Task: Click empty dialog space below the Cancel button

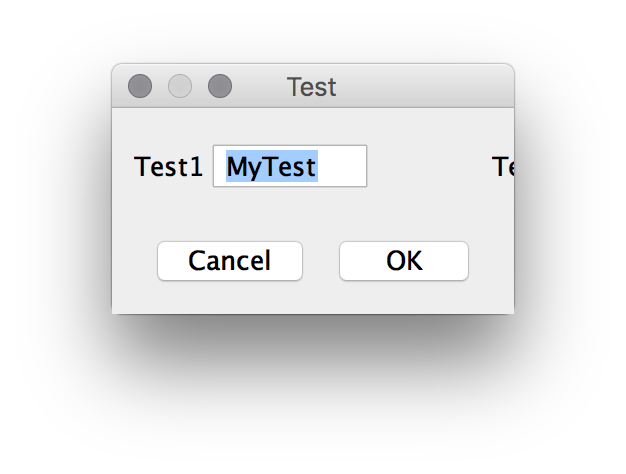Action: click(x=230, y=298)
